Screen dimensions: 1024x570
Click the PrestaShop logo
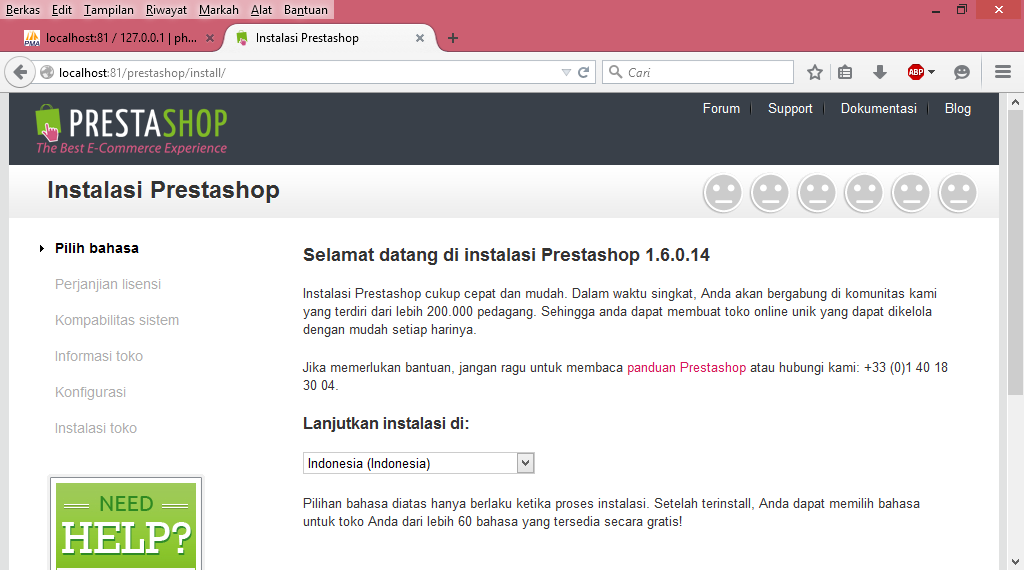pos(131,129)
